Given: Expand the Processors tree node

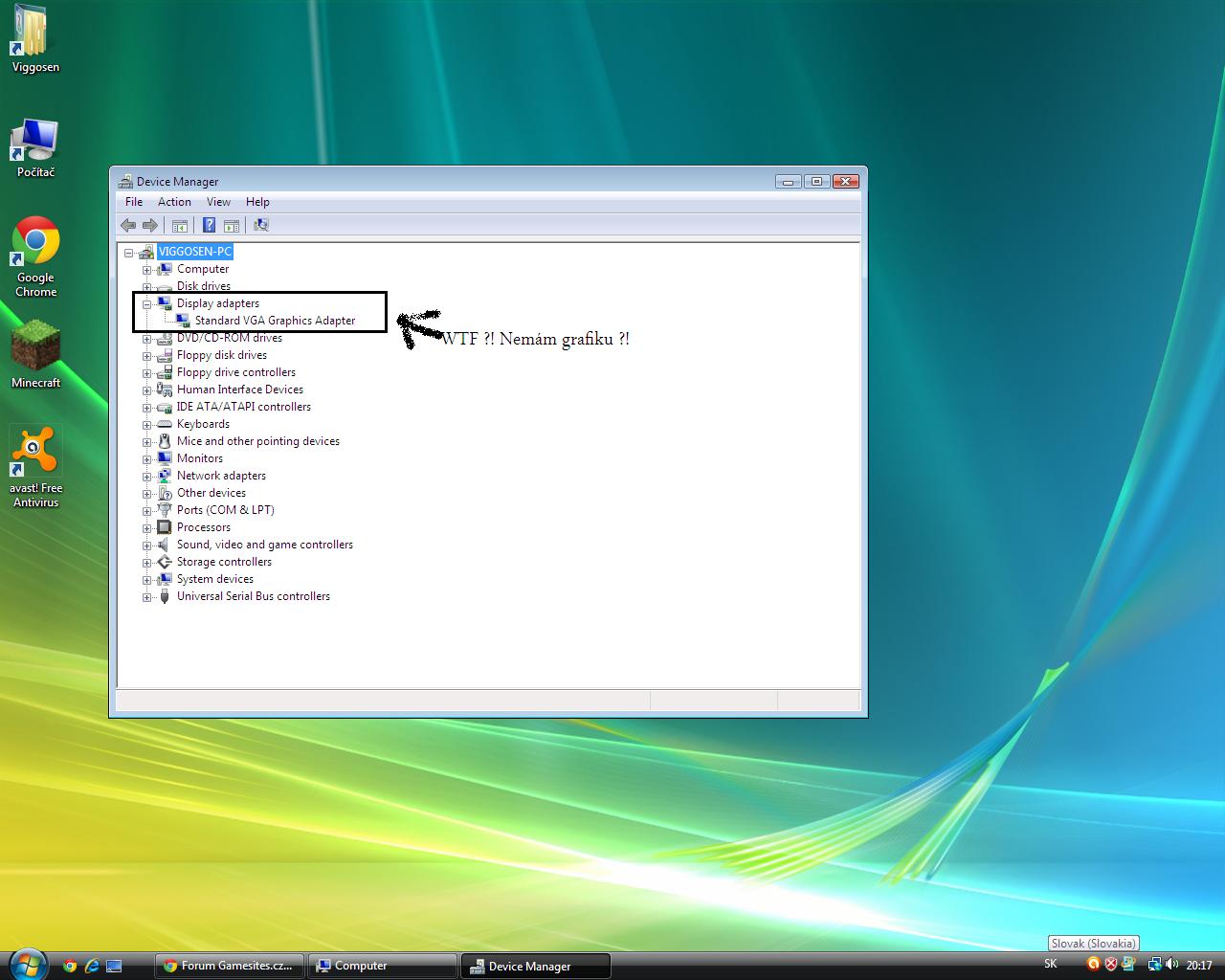Looking at the screenshot, I should pyautogui.click(x=147, y=527).
